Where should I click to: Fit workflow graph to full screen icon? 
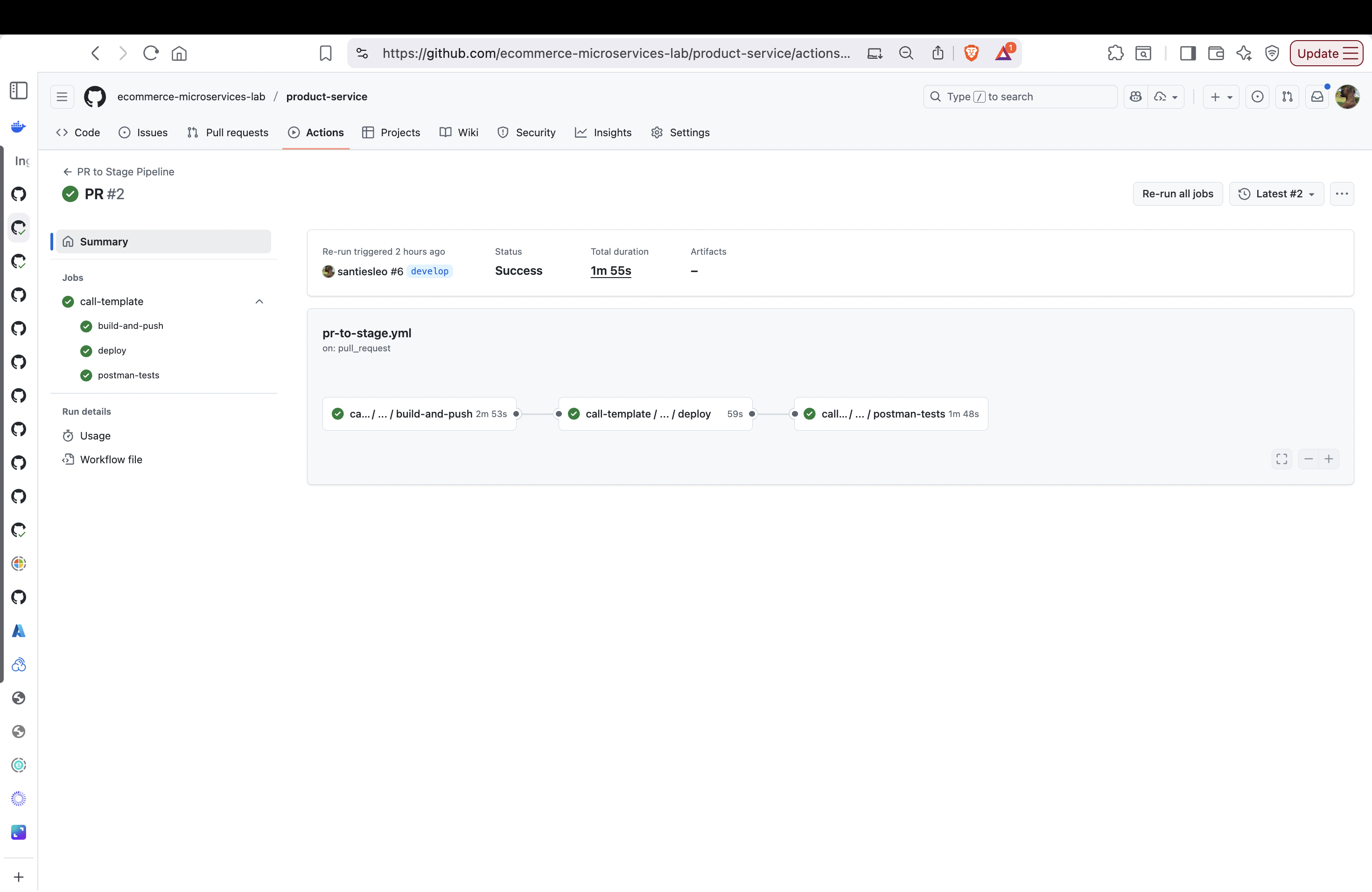coord(1281,459)
